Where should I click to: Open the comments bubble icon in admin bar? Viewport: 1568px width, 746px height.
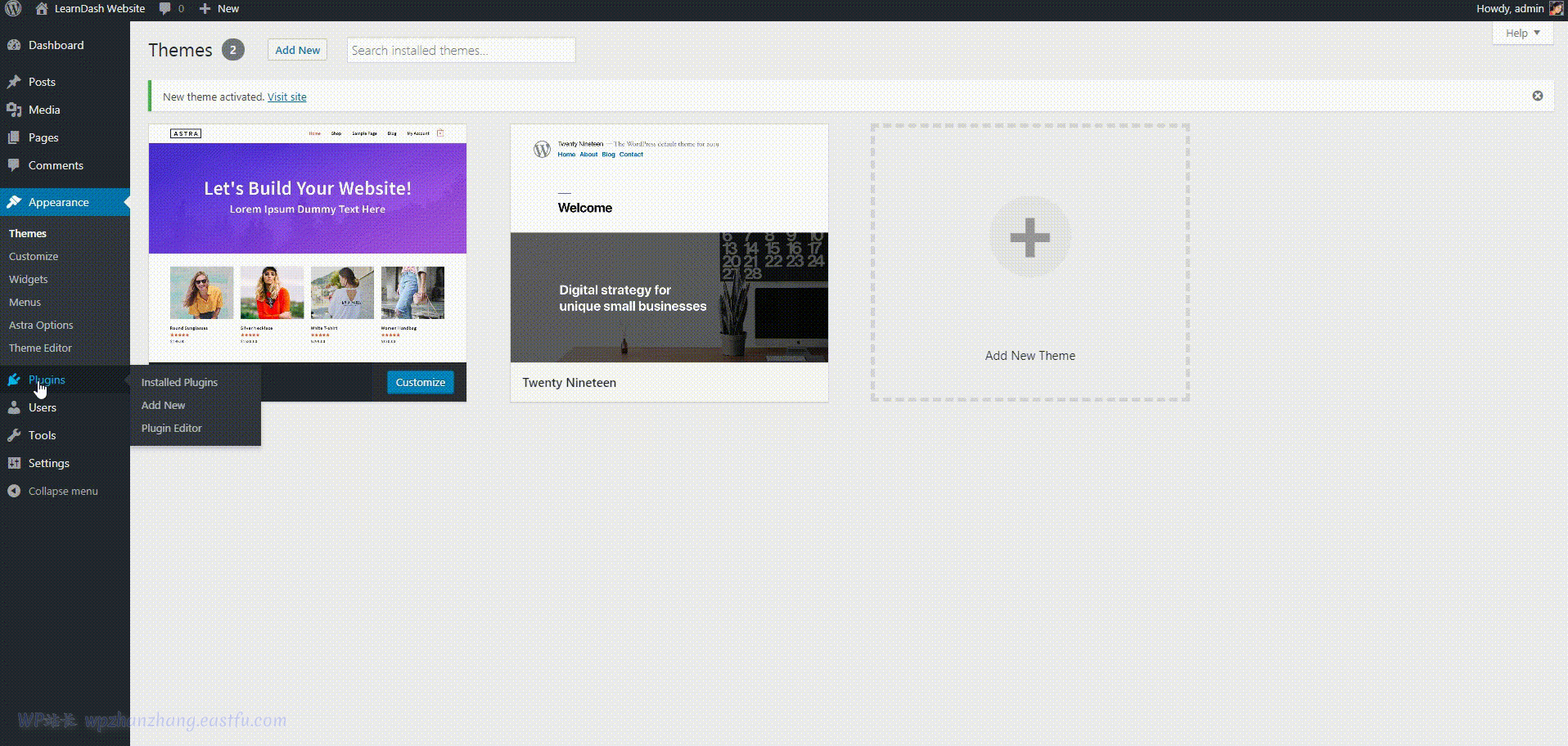point(165,9)
